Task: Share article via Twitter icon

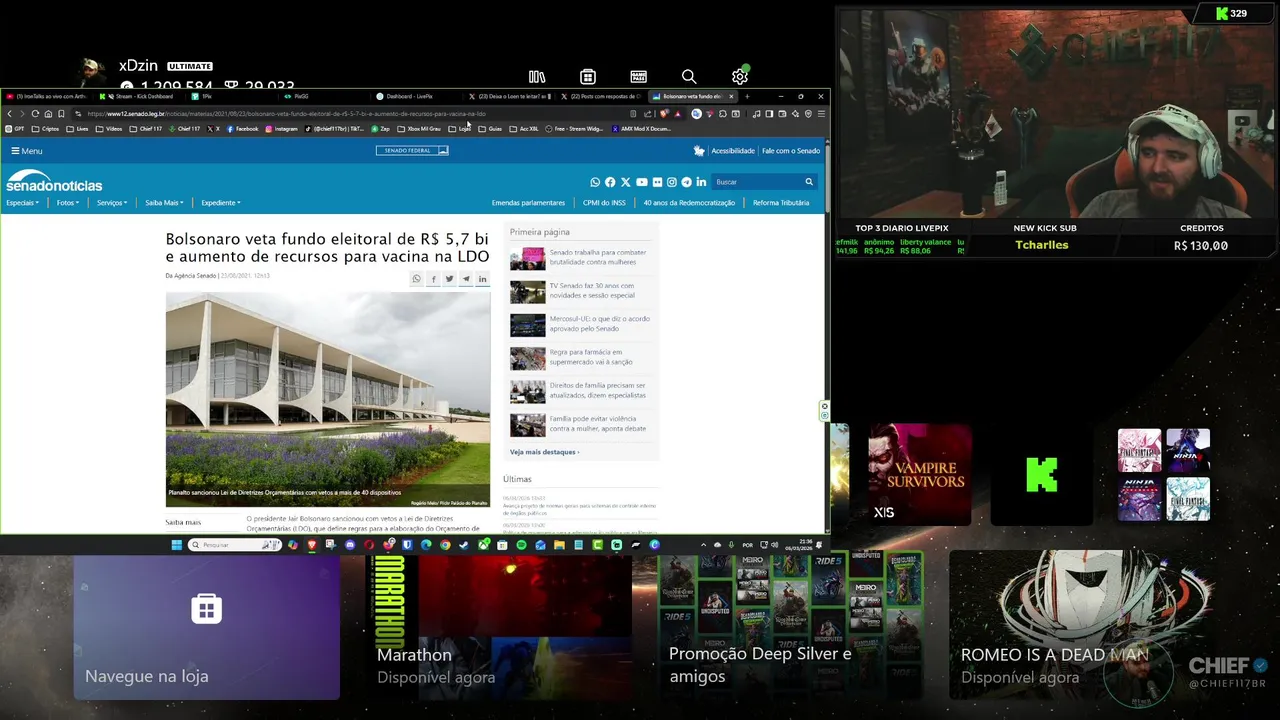Action: click(x=449, y=279)
